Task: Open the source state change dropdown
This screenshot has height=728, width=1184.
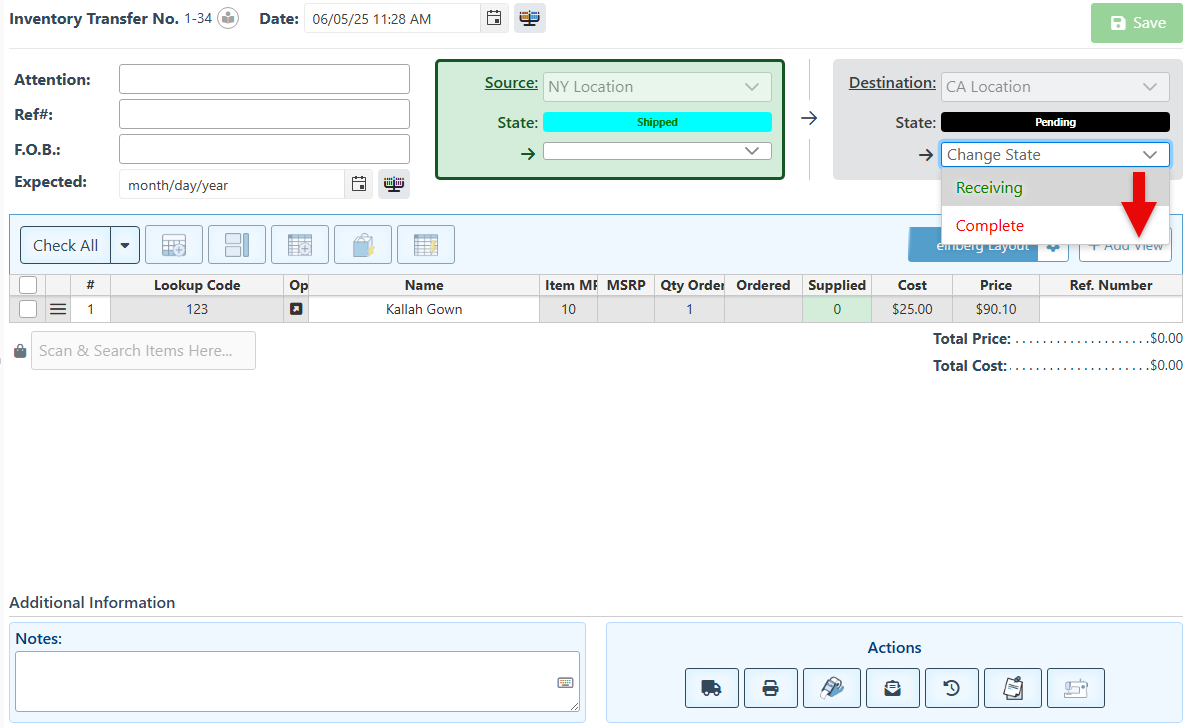Action: 657,151
